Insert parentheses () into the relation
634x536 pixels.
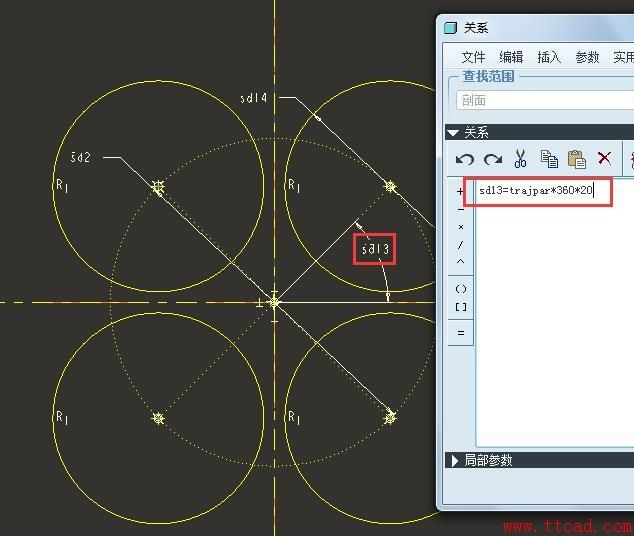[x=460, y=289]
